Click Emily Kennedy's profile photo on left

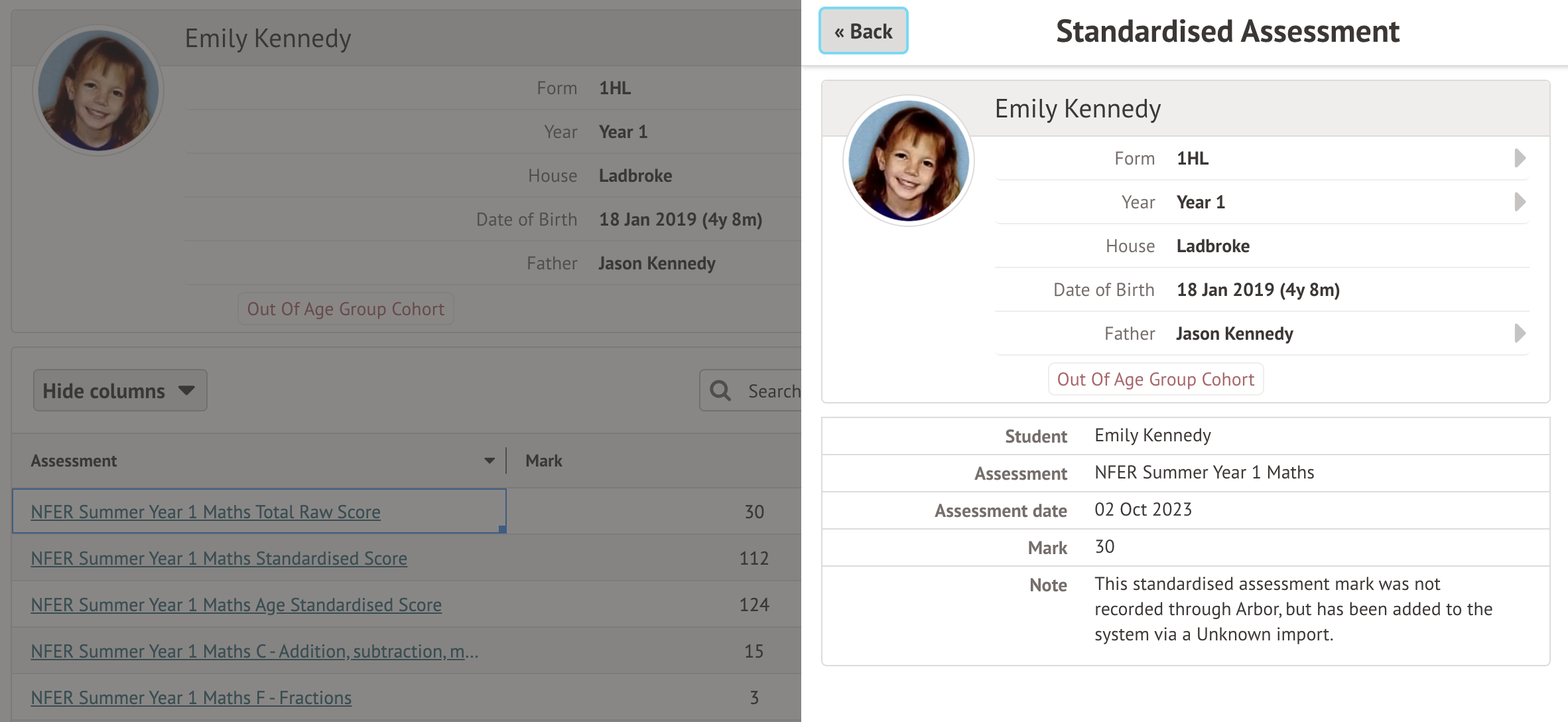point(98,90)
